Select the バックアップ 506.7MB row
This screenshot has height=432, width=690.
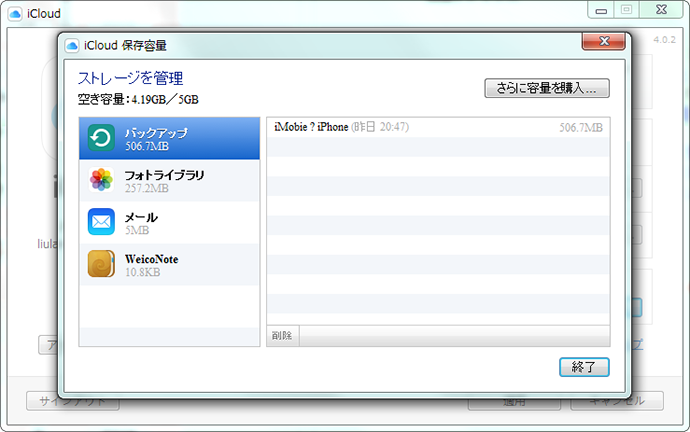pos(169,139)
